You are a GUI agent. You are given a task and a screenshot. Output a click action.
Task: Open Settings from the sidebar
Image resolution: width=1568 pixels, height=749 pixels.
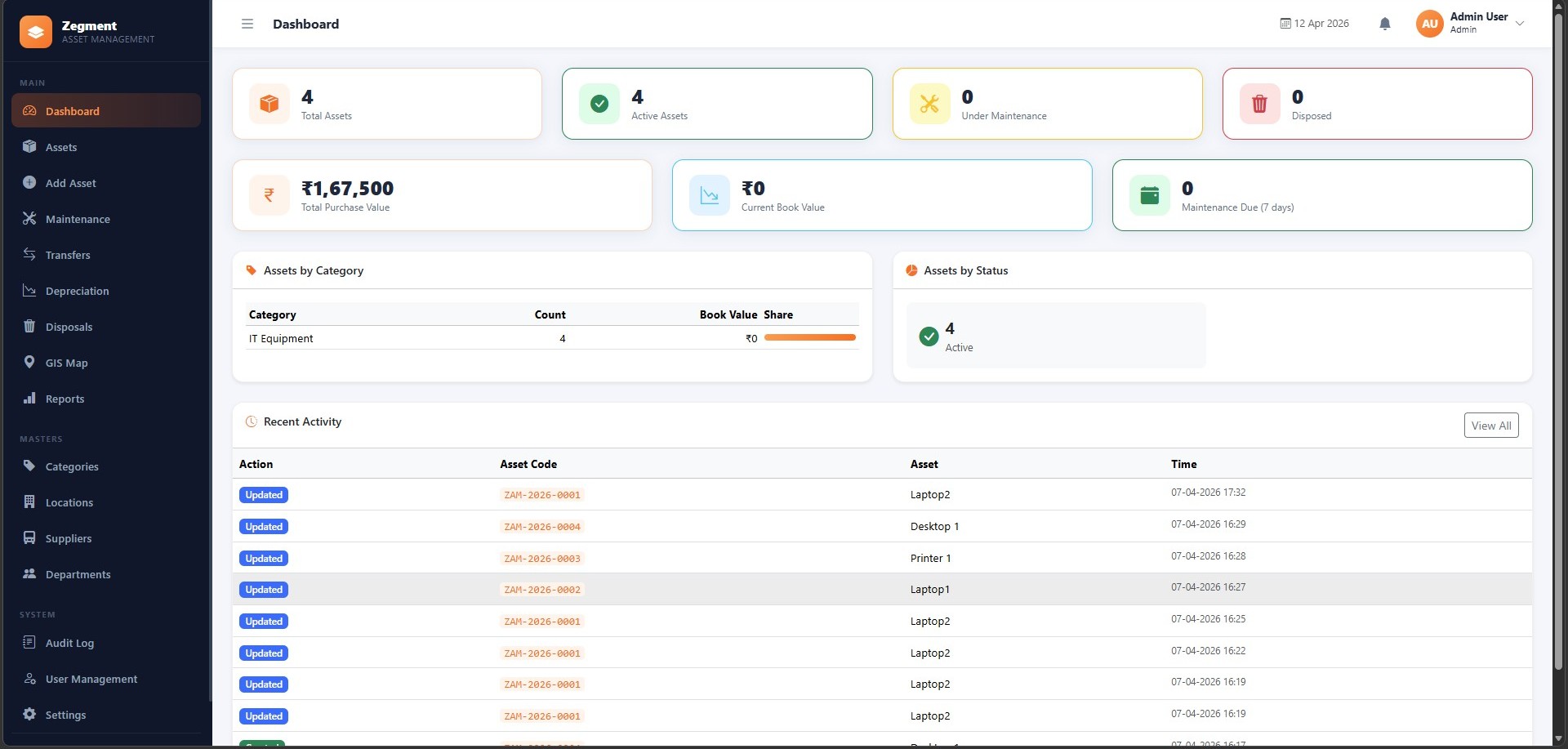(x=65, y=715)
